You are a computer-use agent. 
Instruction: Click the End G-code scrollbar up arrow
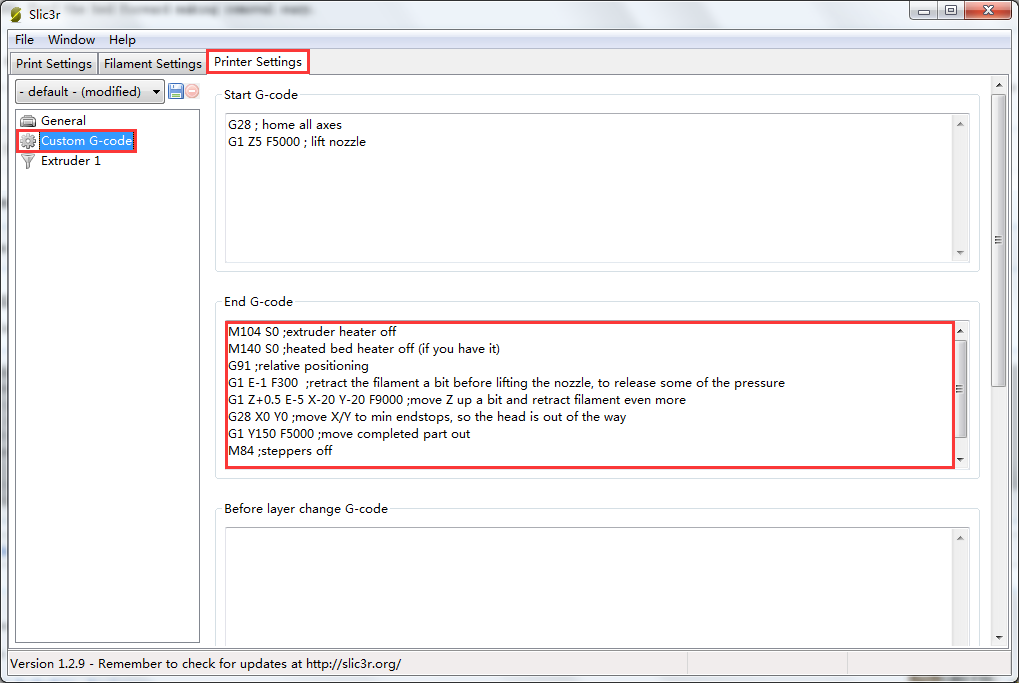pos(961,331)
